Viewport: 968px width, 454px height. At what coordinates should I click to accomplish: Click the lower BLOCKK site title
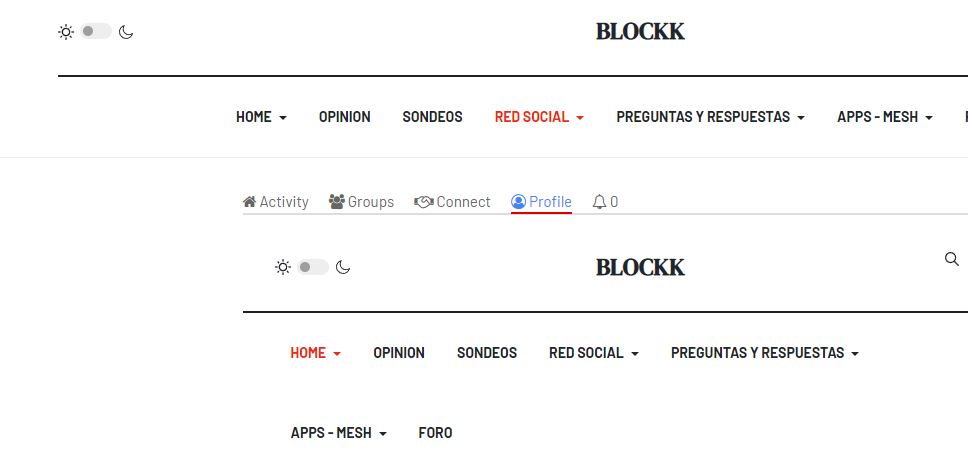[x=640, y=267]
